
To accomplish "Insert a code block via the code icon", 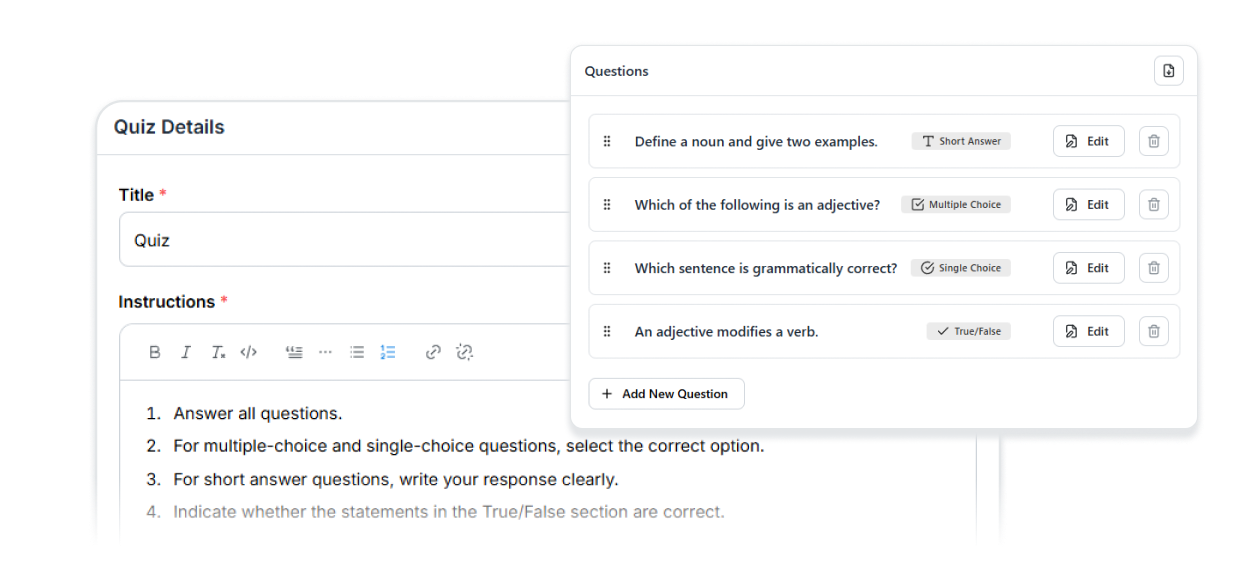I will point(249,352).
